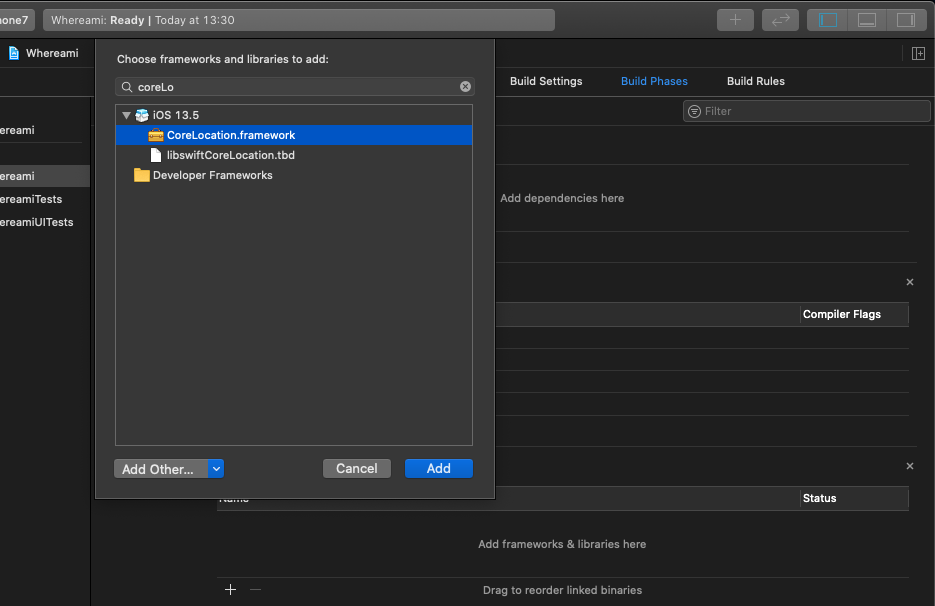The height and width of the screenshot is (606, 935).
Task: Click the Library plus button in toolbar
Action: 735,20
